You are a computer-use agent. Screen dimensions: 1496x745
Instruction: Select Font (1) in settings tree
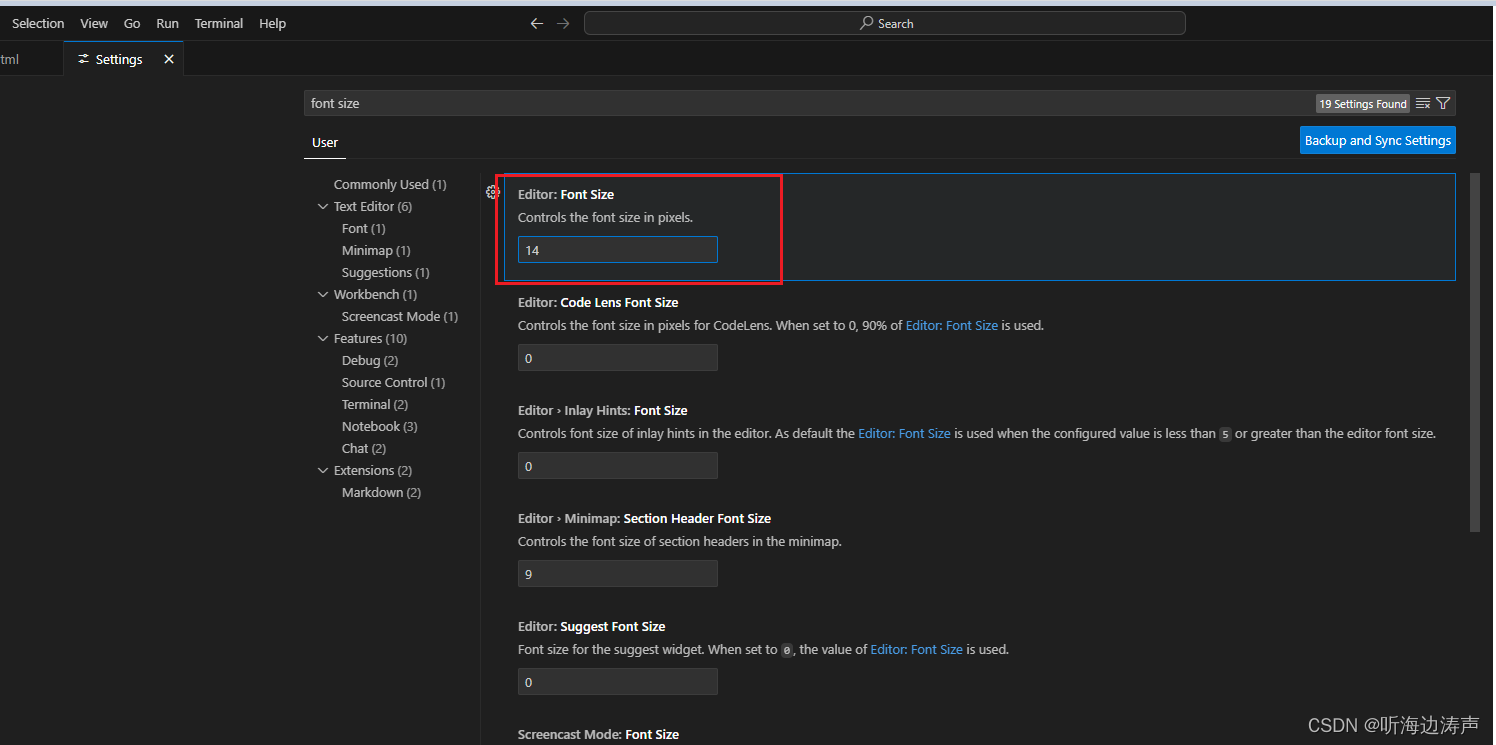coord(364,228)
